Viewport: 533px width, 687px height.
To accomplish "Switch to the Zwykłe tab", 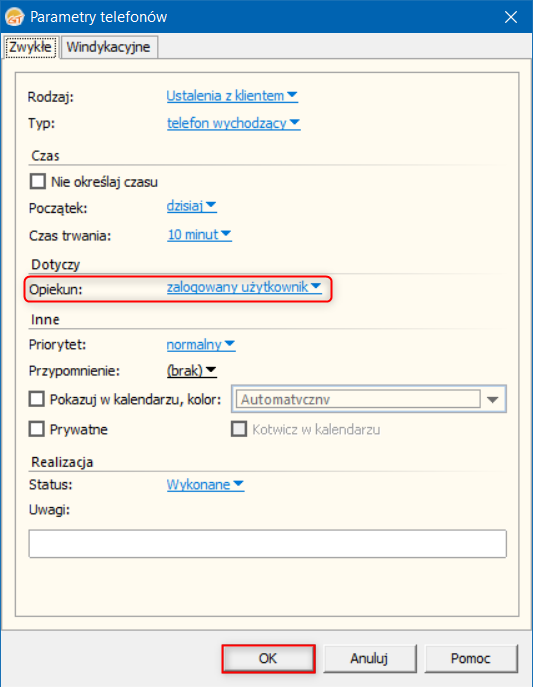I will coord(30,47).
